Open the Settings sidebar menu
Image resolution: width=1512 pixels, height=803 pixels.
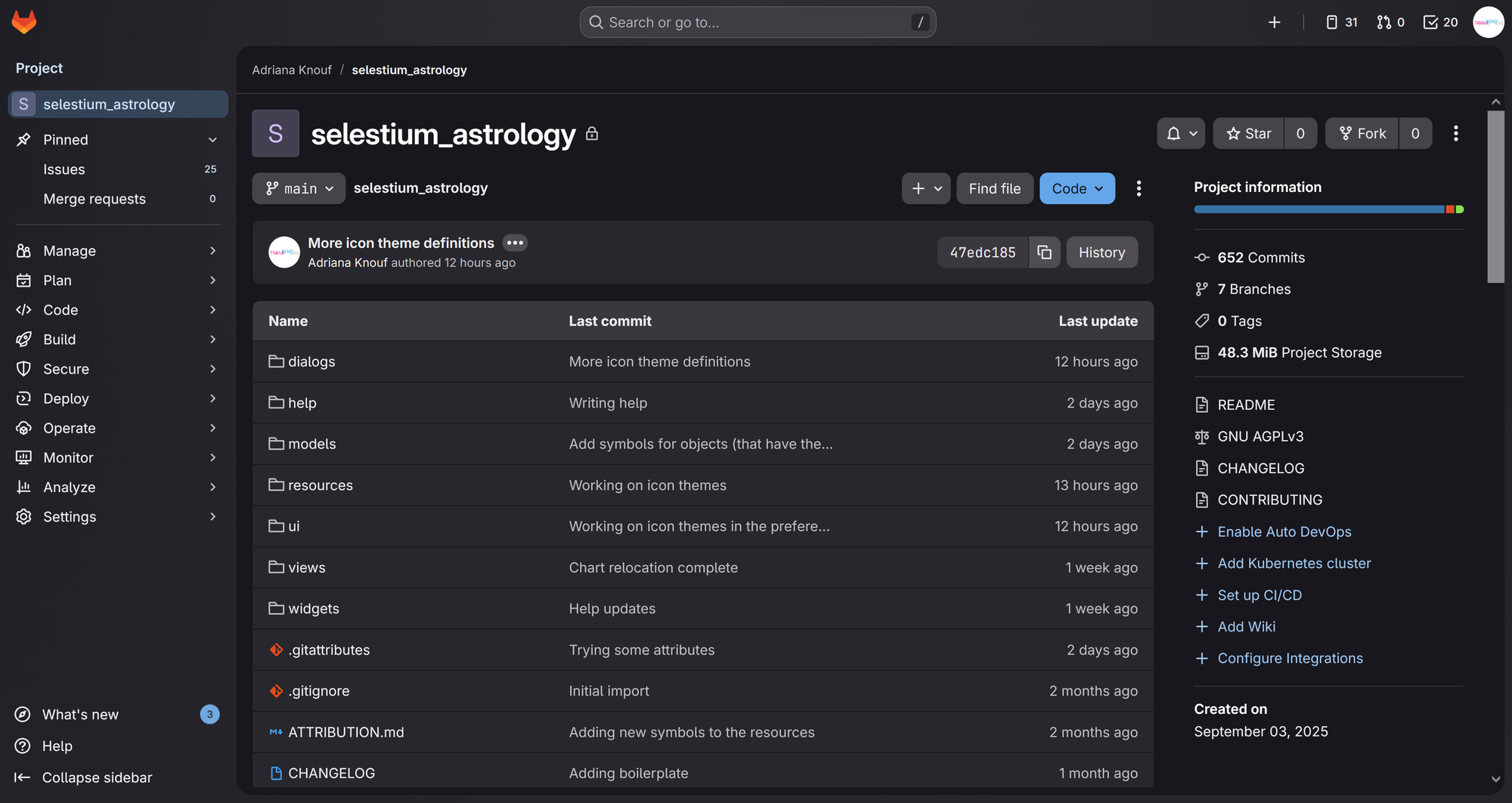(117, 516)
